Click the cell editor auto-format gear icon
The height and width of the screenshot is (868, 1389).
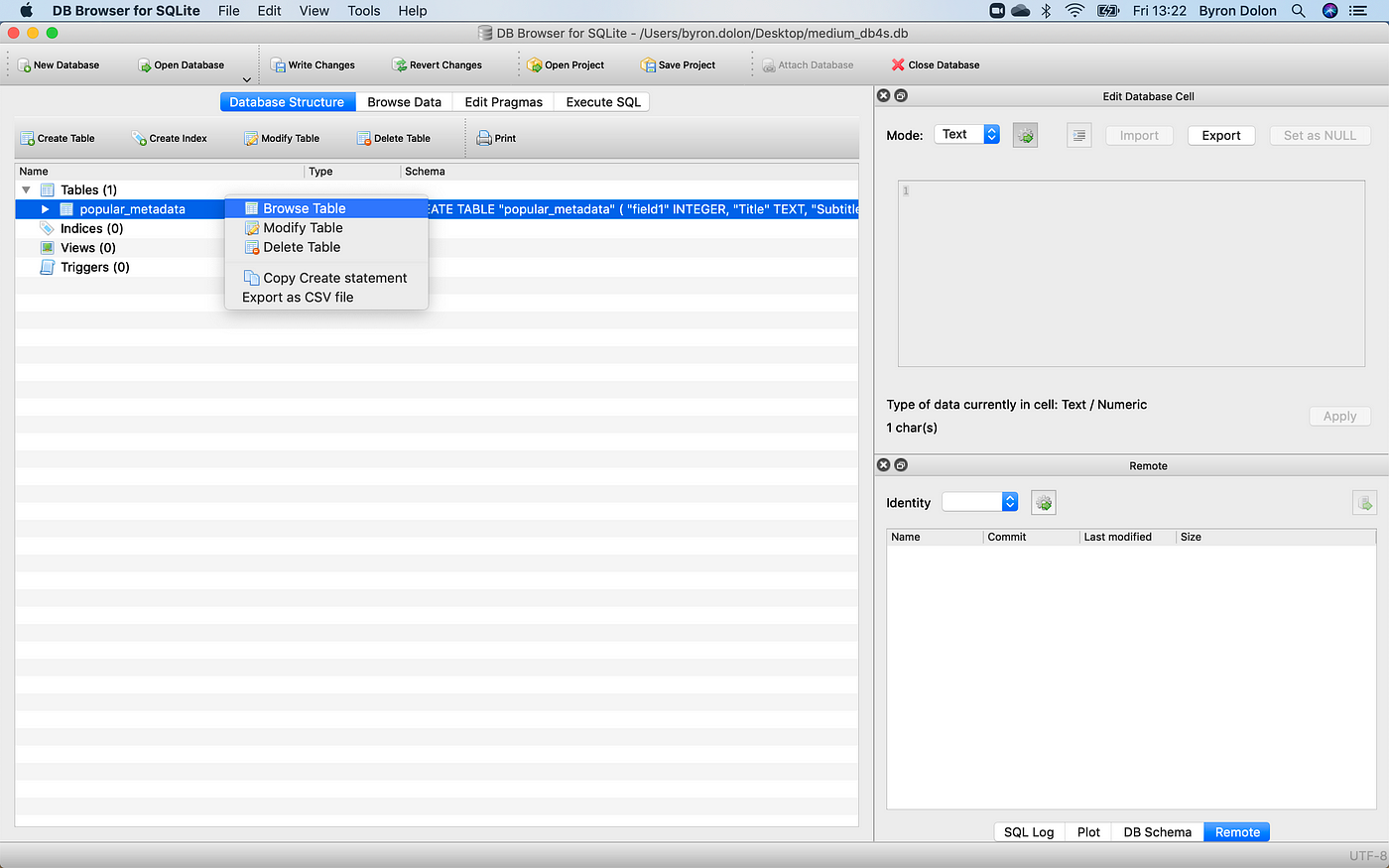click(1025, 136)
